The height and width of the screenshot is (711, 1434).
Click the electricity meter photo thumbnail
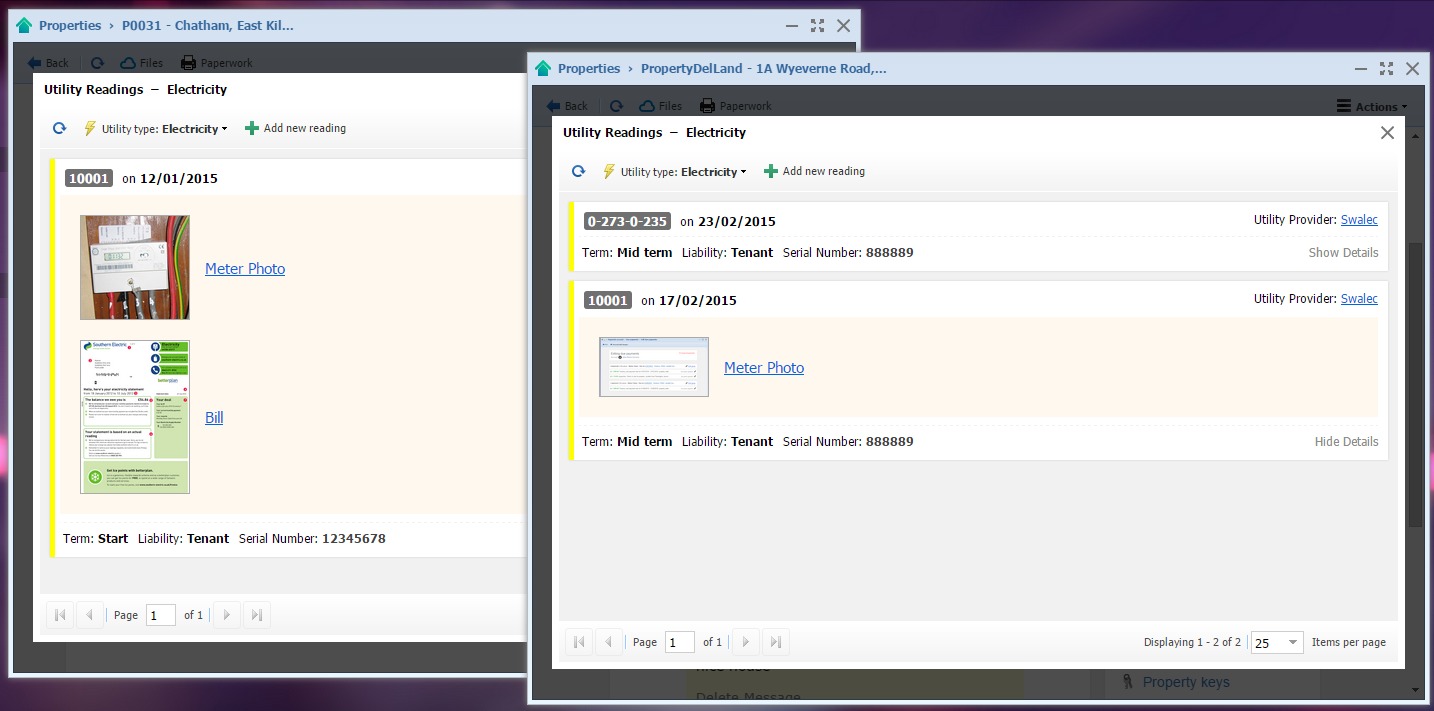135,267
